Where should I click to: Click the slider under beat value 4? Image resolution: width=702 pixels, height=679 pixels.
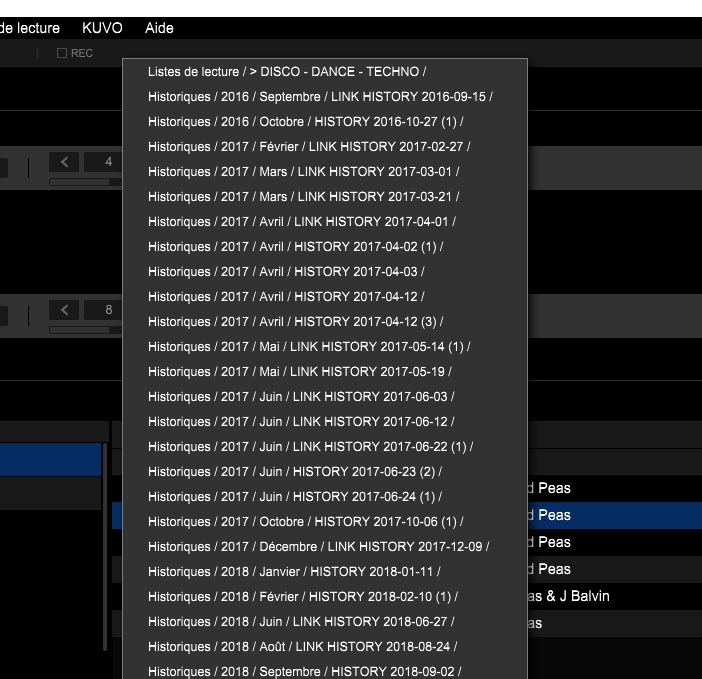(x=85, y=182)
